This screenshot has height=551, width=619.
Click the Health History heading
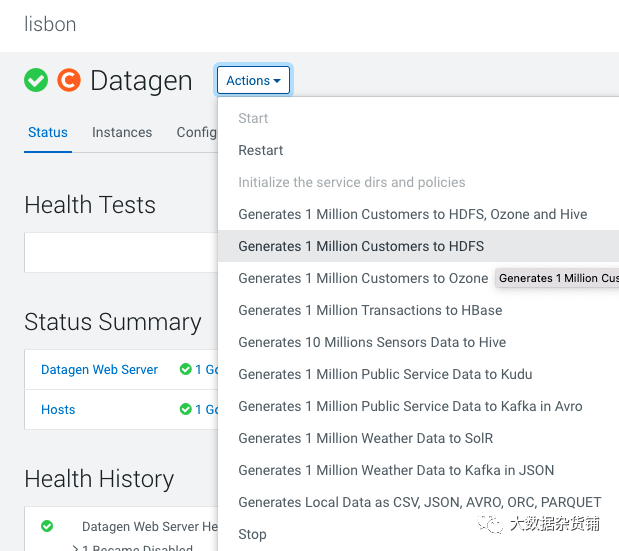point(99,479)
